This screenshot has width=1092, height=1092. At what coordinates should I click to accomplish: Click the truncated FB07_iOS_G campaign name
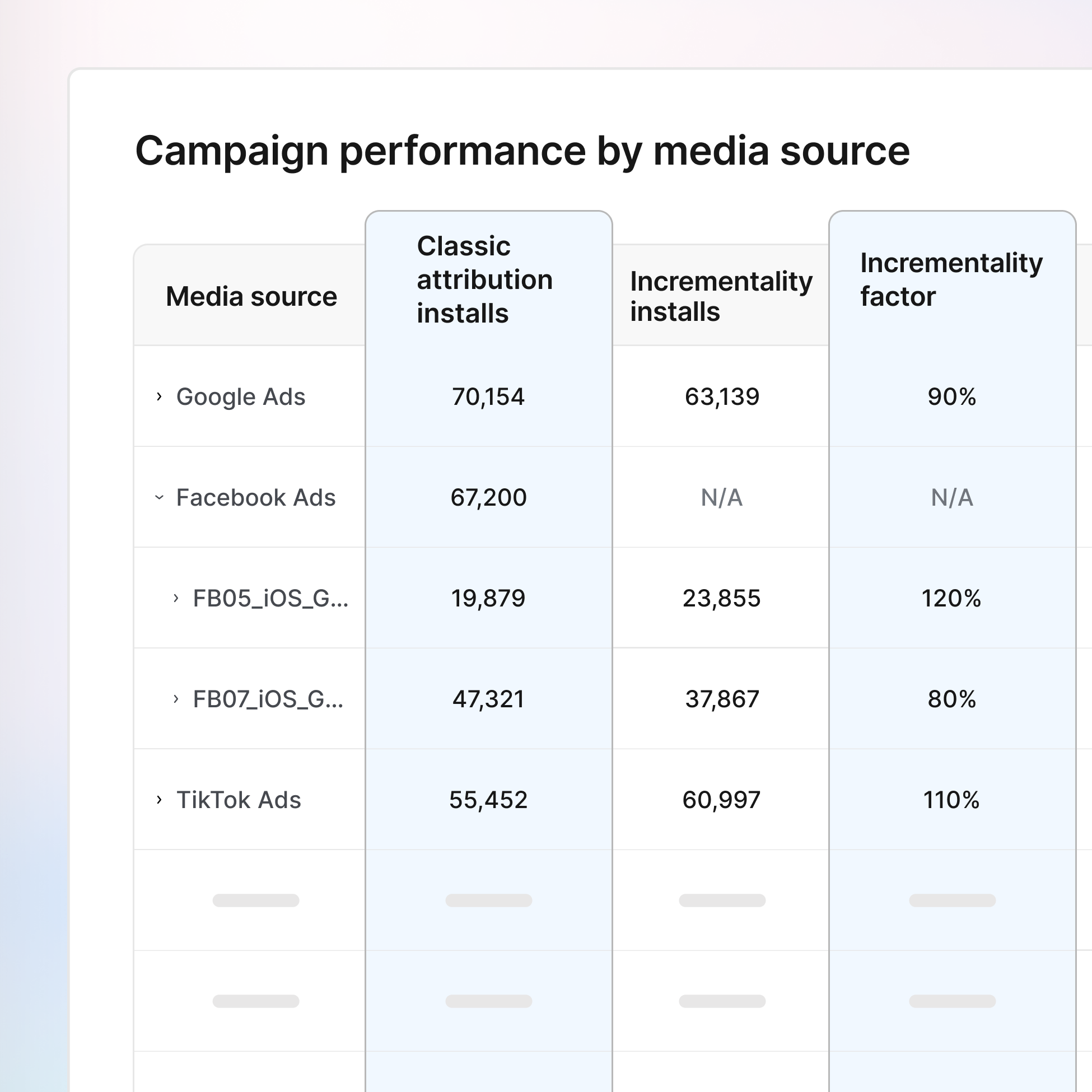pos(269,700)
